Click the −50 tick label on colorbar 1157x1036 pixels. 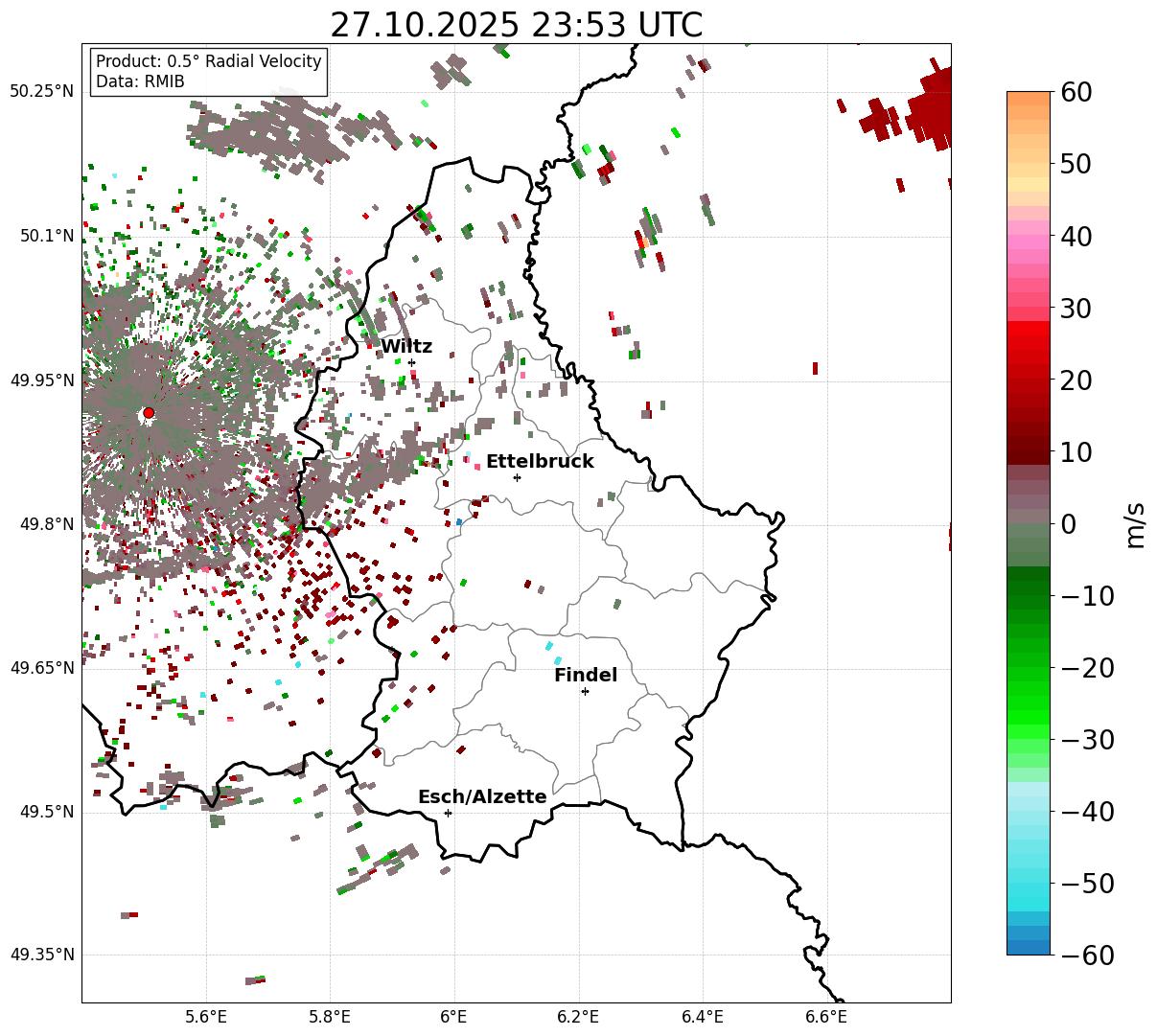pos(1087,883)
